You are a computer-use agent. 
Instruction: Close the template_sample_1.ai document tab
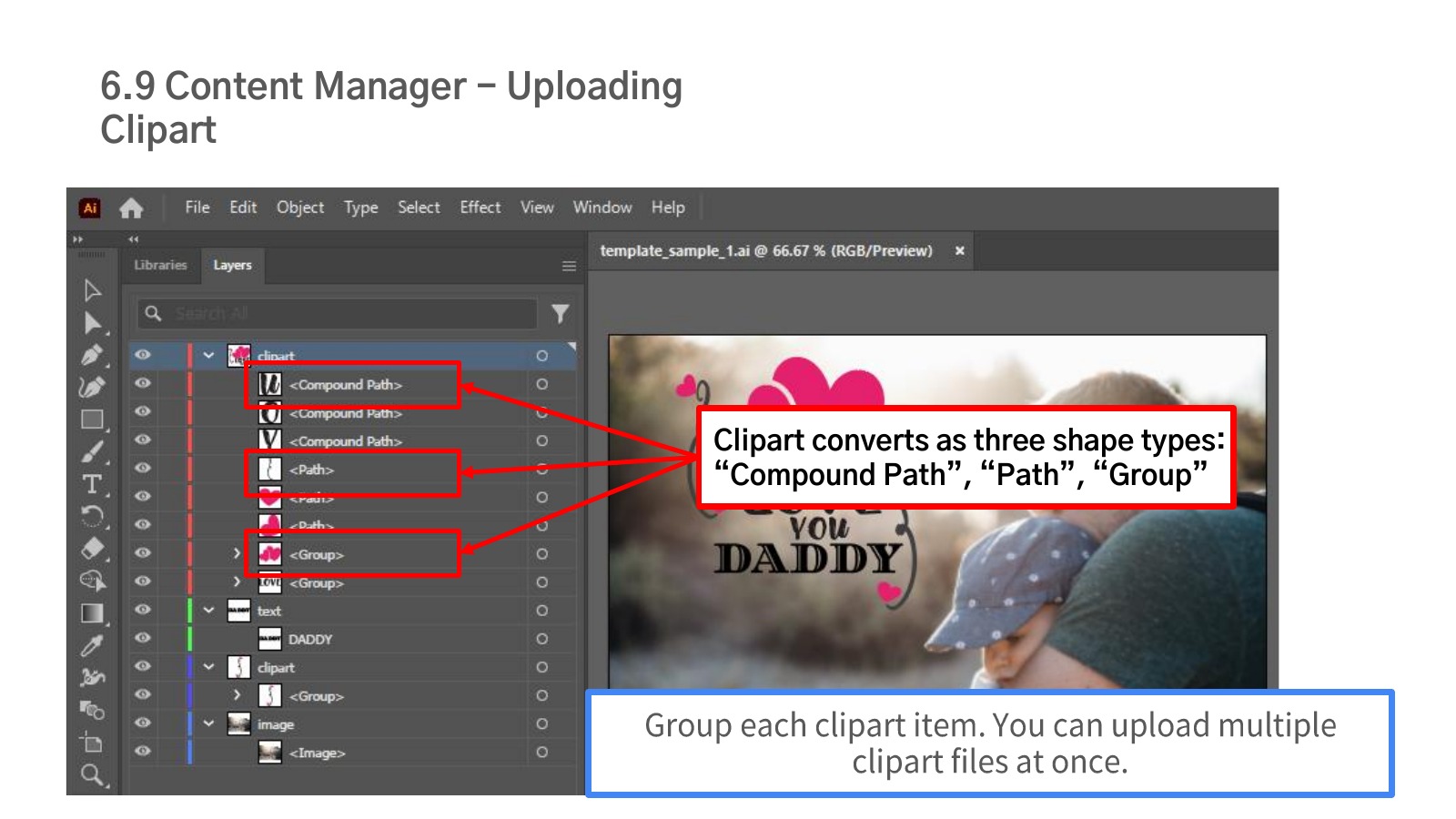[x=959, y=250]
